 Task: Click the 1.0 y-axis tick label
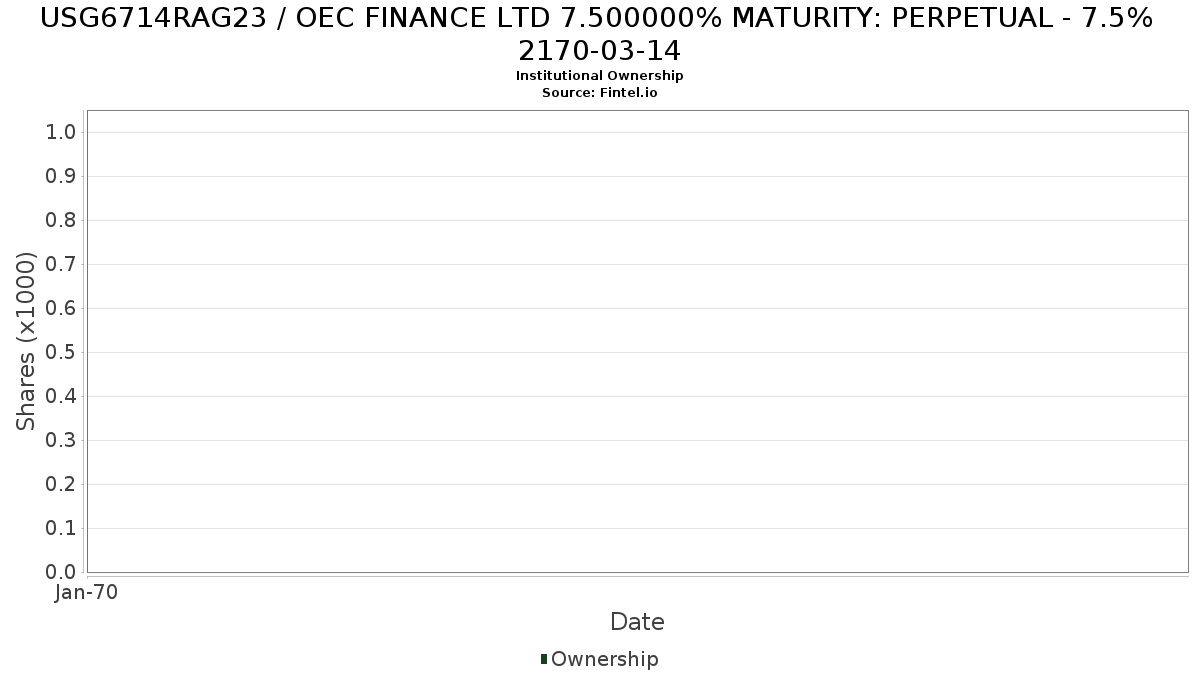point(60,132)
